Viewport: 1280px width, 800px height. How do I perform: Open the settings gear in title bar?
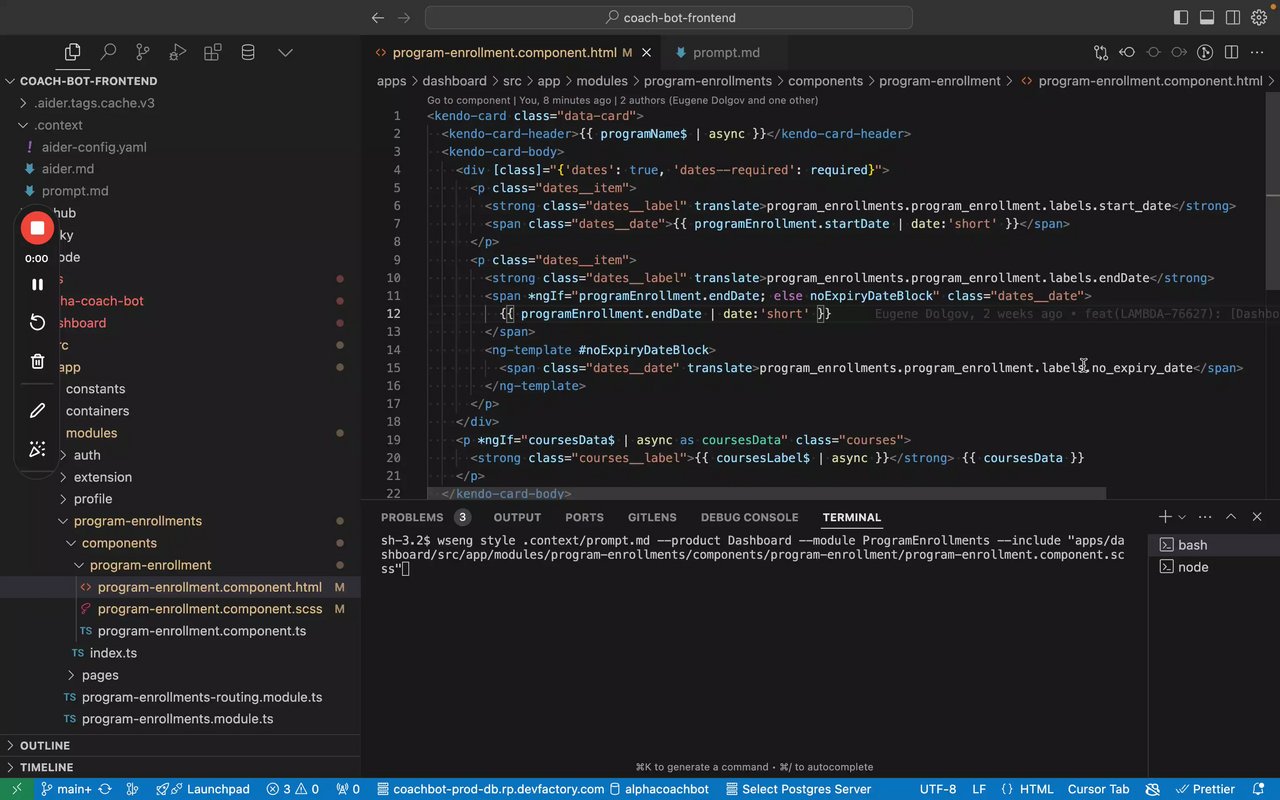point(1258,17)
